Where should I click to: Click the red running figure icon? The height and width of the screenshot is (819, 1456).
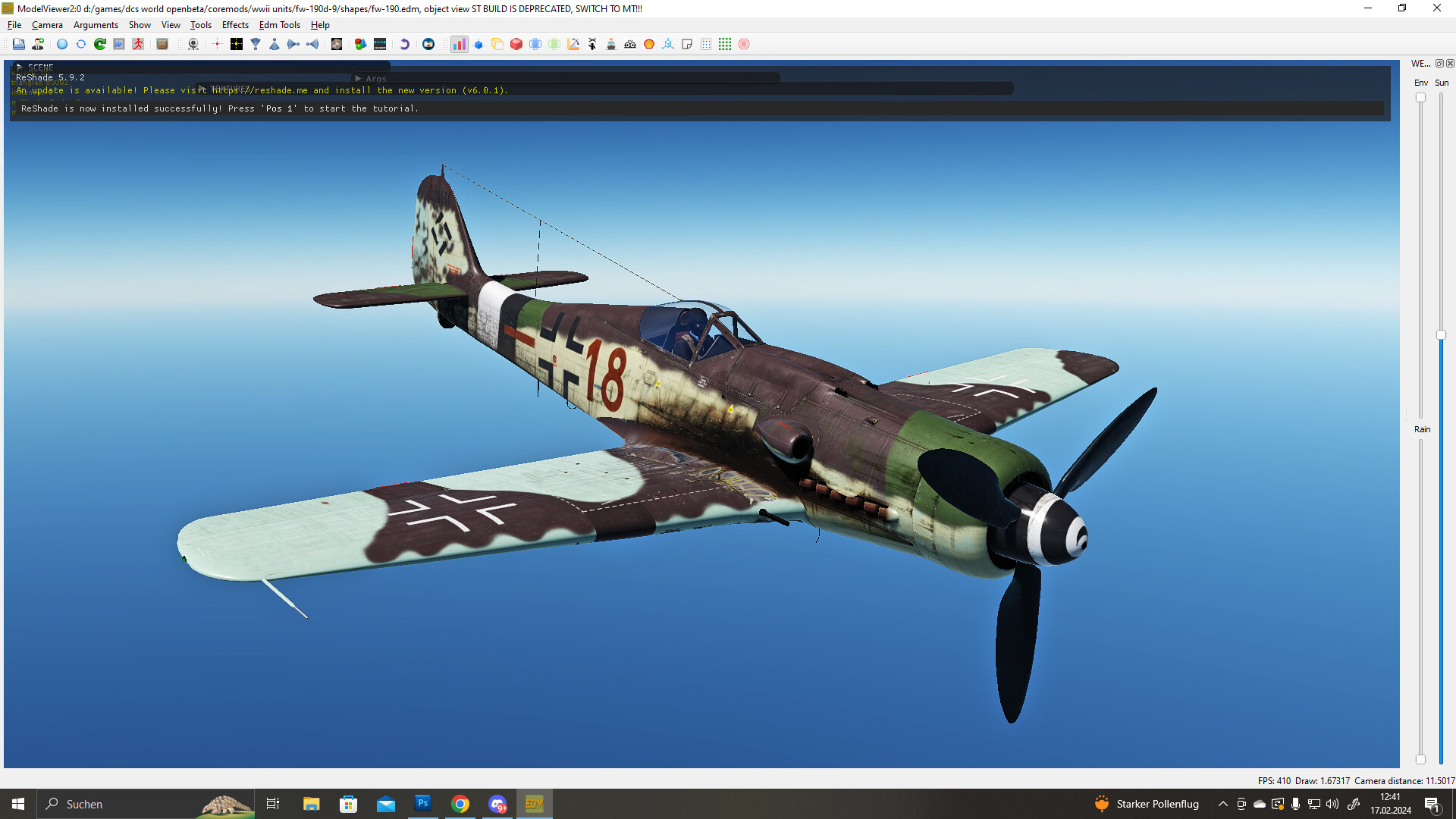click(138, 44)
